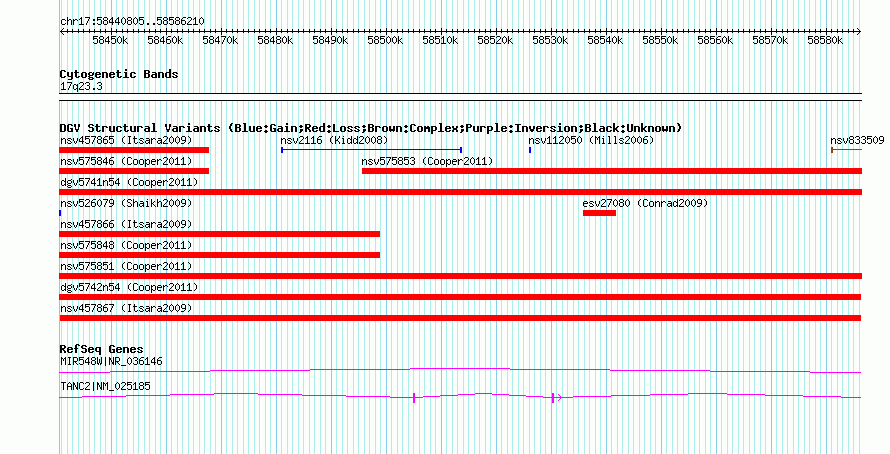
Task: Select the short red esv27080 bar
Action: pyautogui.click(x=599, y=213)
